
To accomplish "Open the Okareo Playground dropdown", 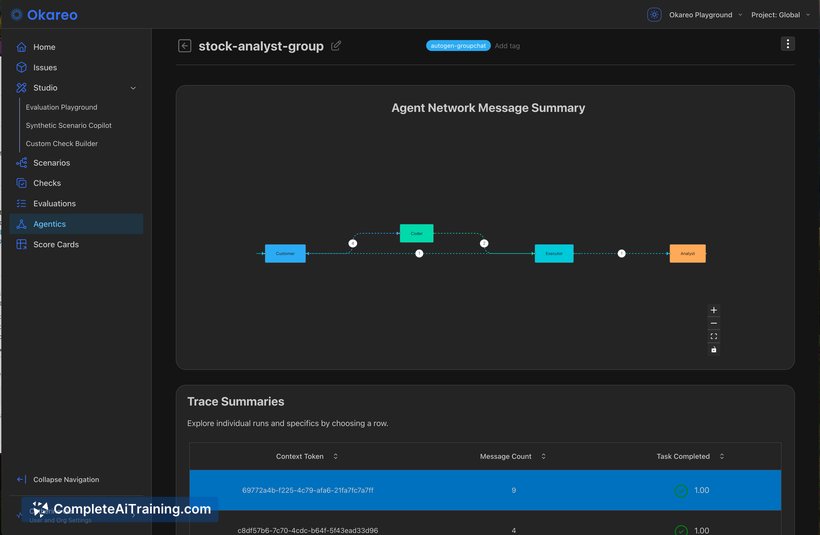I will [x=705, y=15].
